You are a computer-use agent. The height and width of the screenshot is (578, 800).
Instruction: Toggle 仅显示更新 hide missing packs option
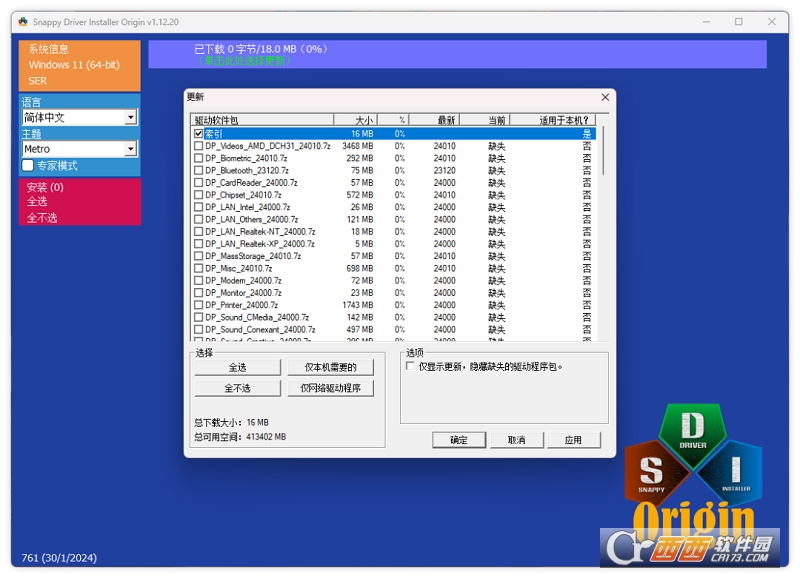pyautogui.click(x=410, y=366)
